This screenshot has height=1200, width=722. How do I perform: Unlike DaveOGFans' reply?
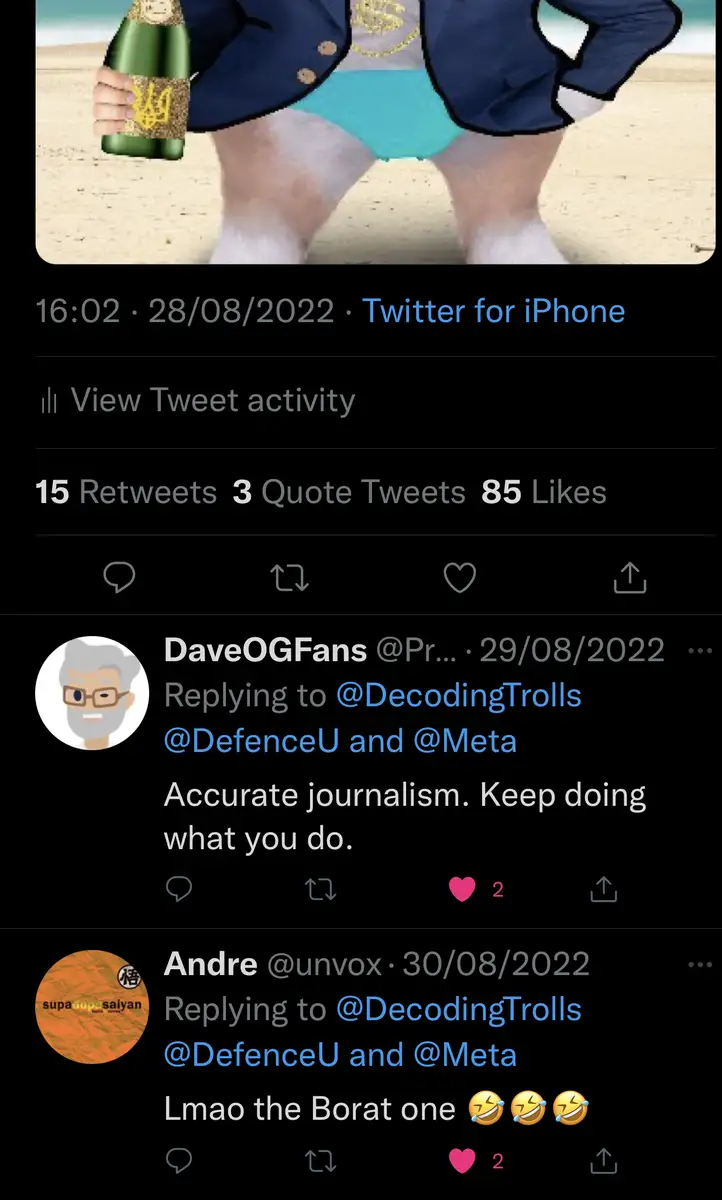(x=462, y=888)
